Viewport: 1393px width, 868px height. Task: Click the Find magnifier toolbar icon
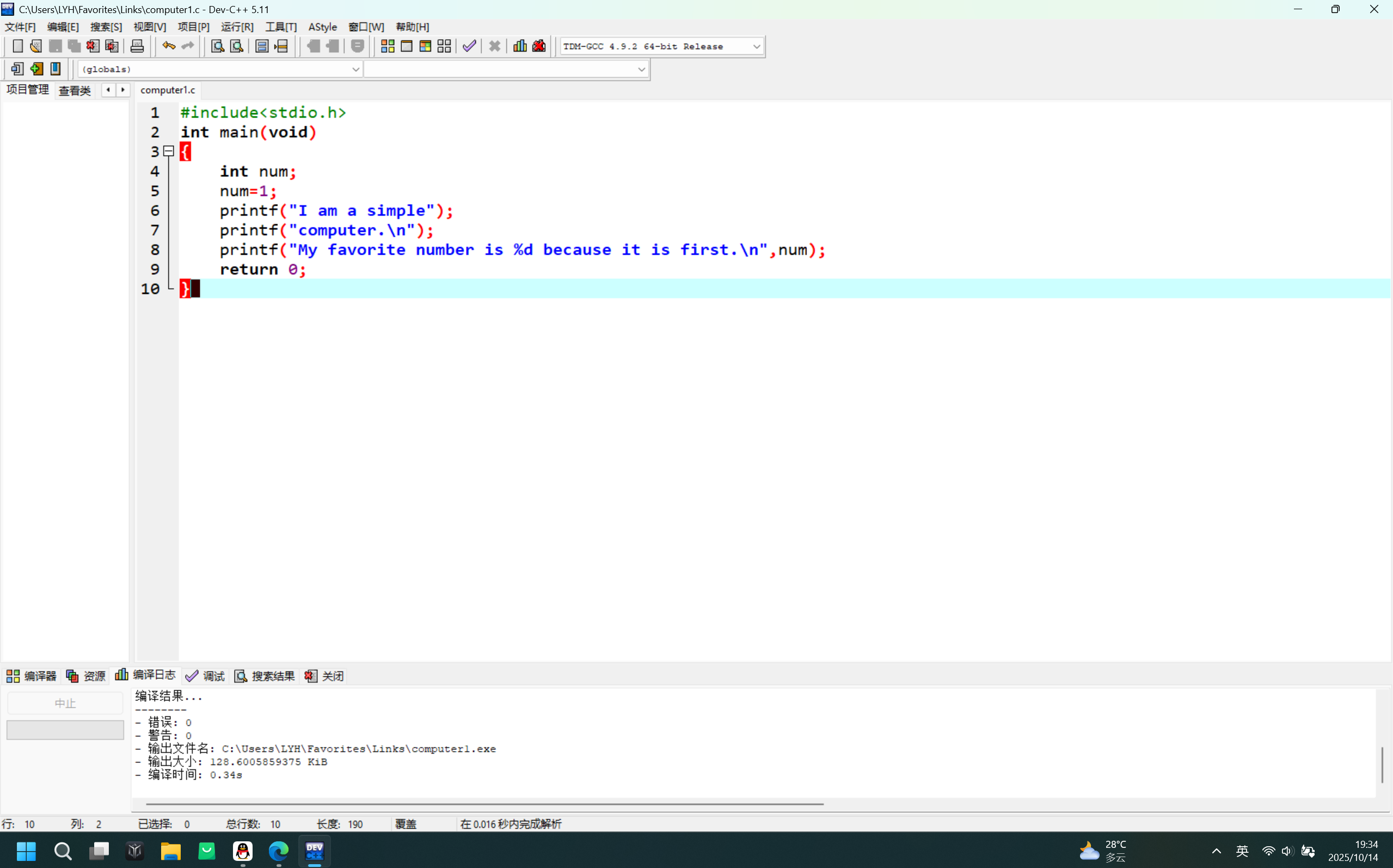tap(217, 46)
